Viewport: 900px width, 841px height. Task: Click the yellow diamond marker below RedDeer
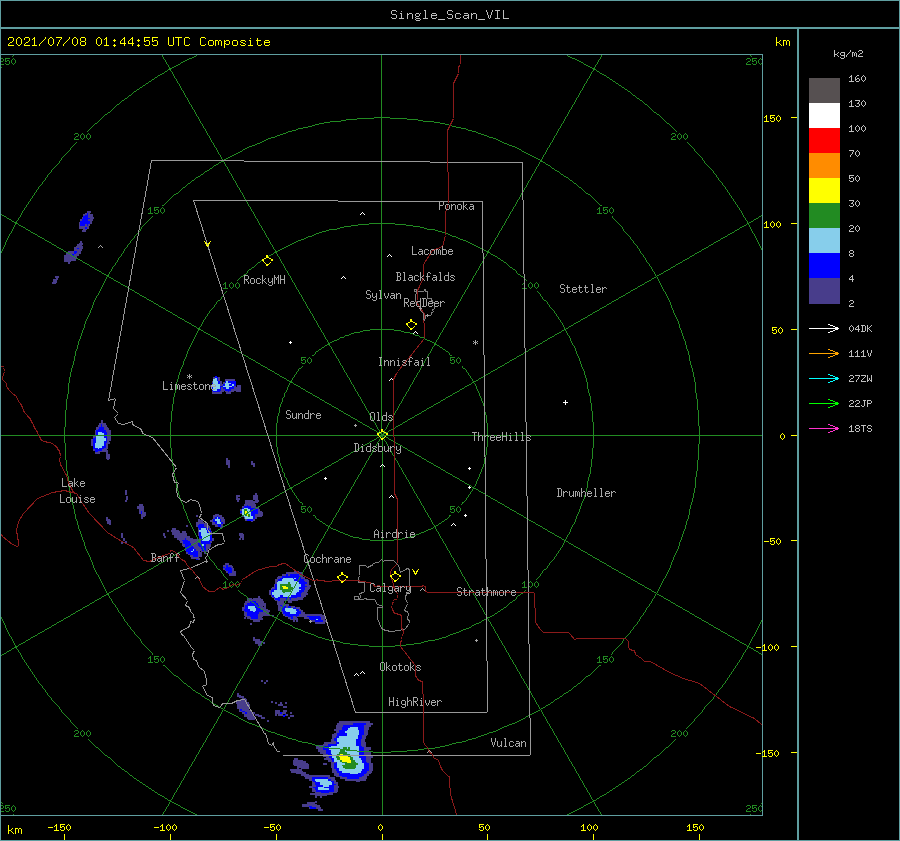click(411, 324)
